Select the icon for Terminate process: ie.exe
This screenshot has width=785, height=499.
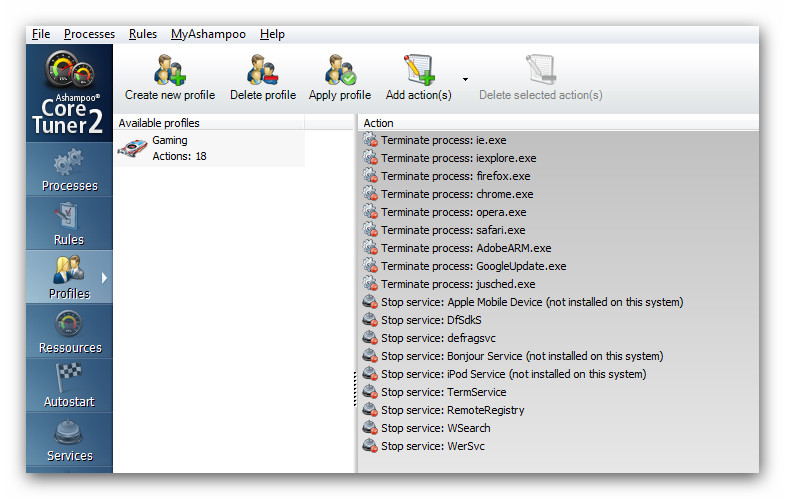[370, 140]
